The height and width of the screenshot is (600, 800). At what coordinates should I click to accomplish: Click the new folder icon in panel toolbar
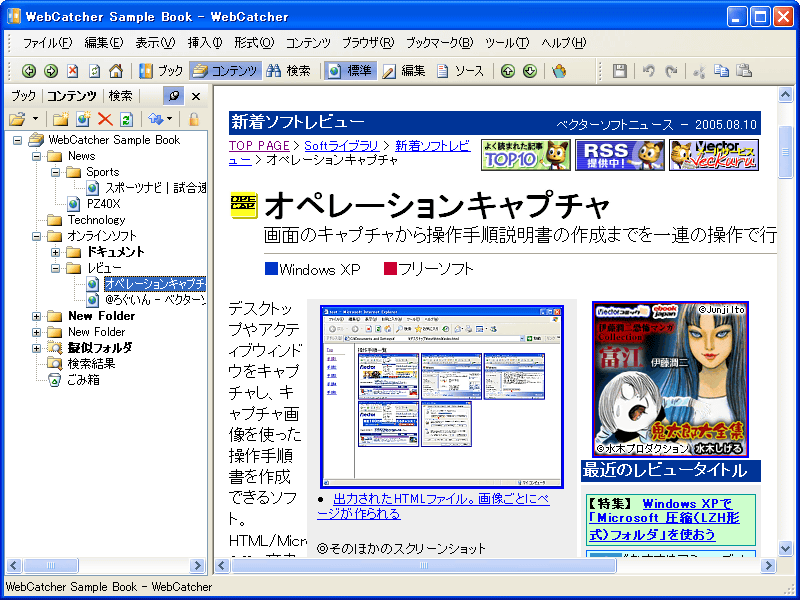(61, 119)
